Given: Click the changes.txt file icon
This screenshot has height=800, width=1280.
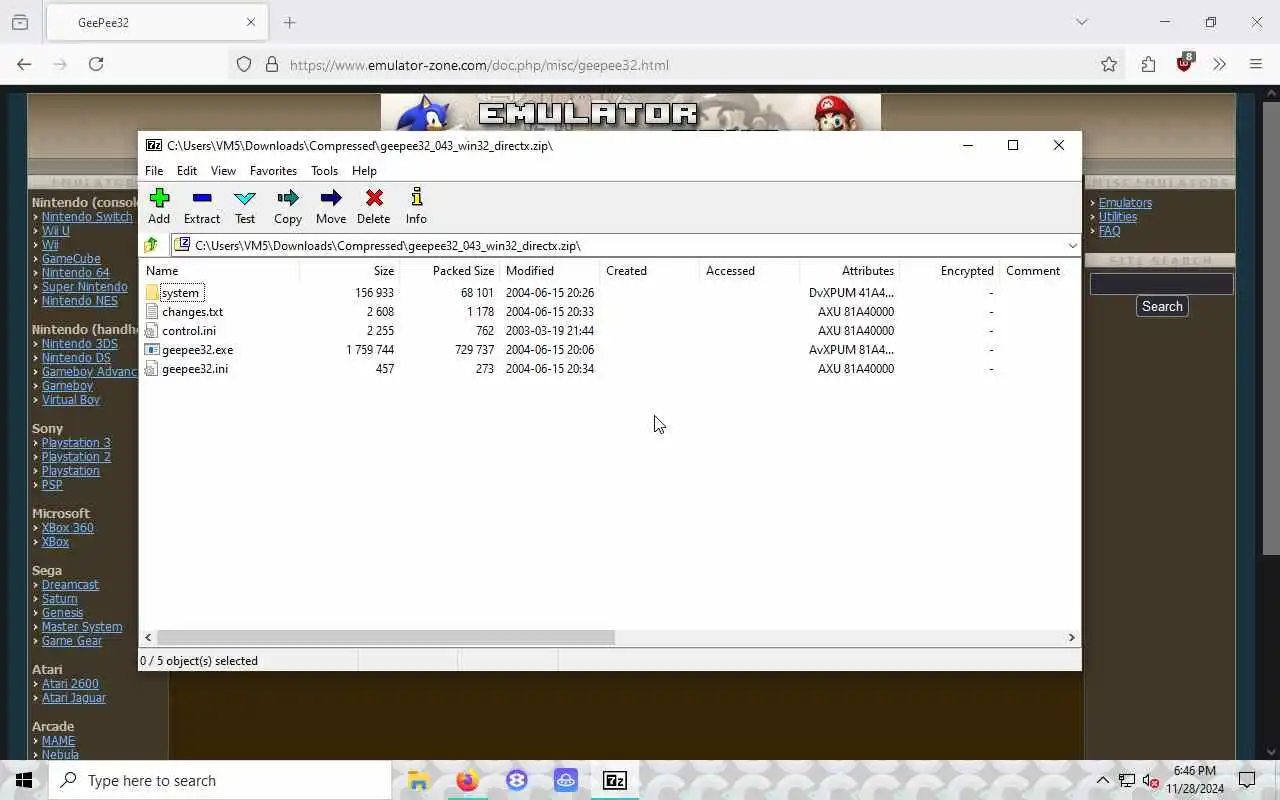Looking at the screenshot, I should pos(152,312).
